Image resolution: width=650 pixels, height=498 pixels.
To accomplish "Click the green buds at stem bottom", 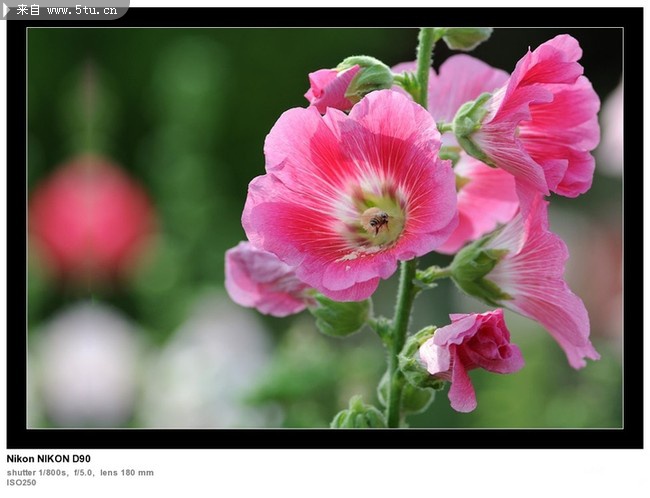I will 358,415.
